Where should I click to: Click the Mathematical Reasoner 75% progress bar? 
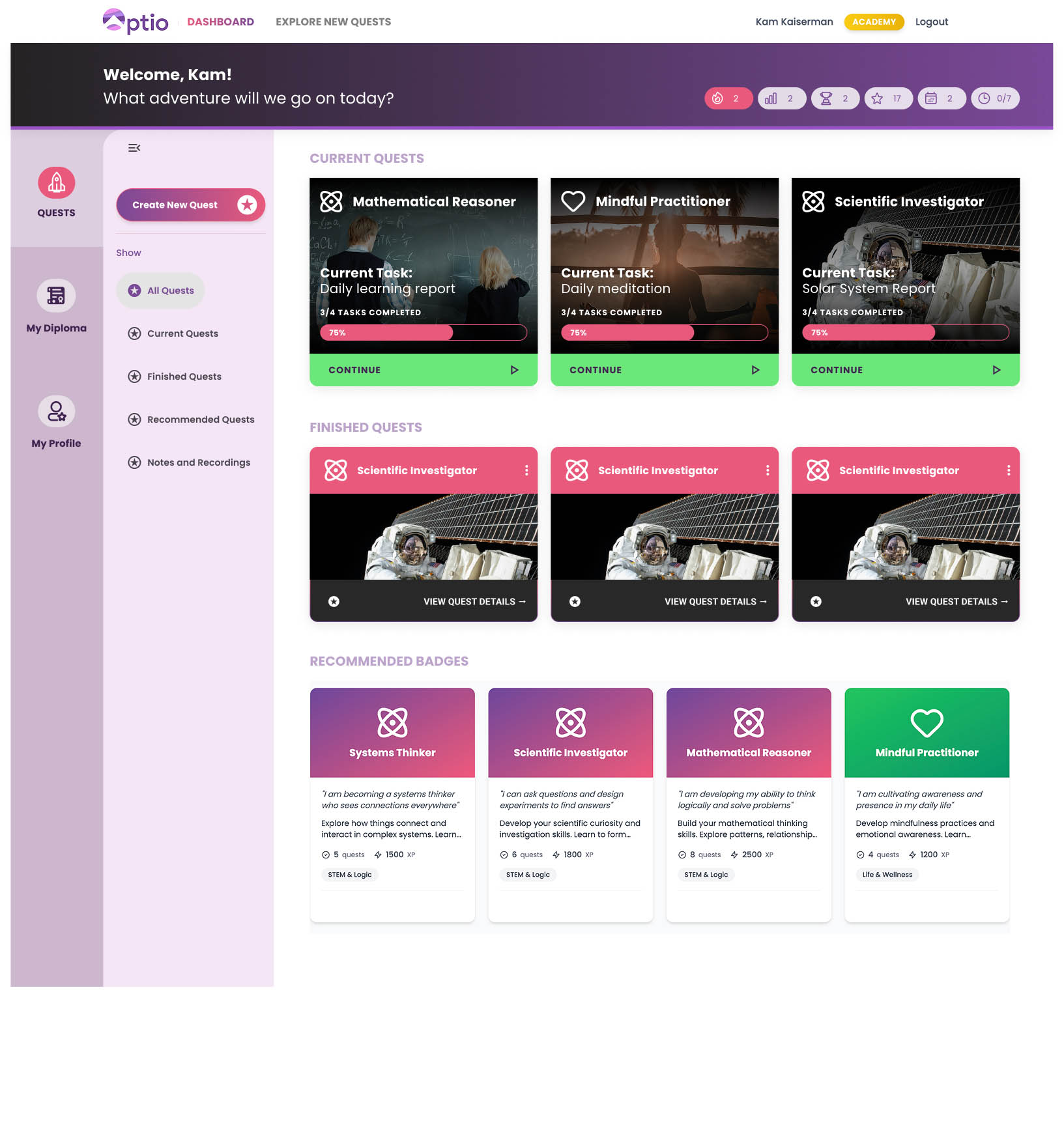423,333
